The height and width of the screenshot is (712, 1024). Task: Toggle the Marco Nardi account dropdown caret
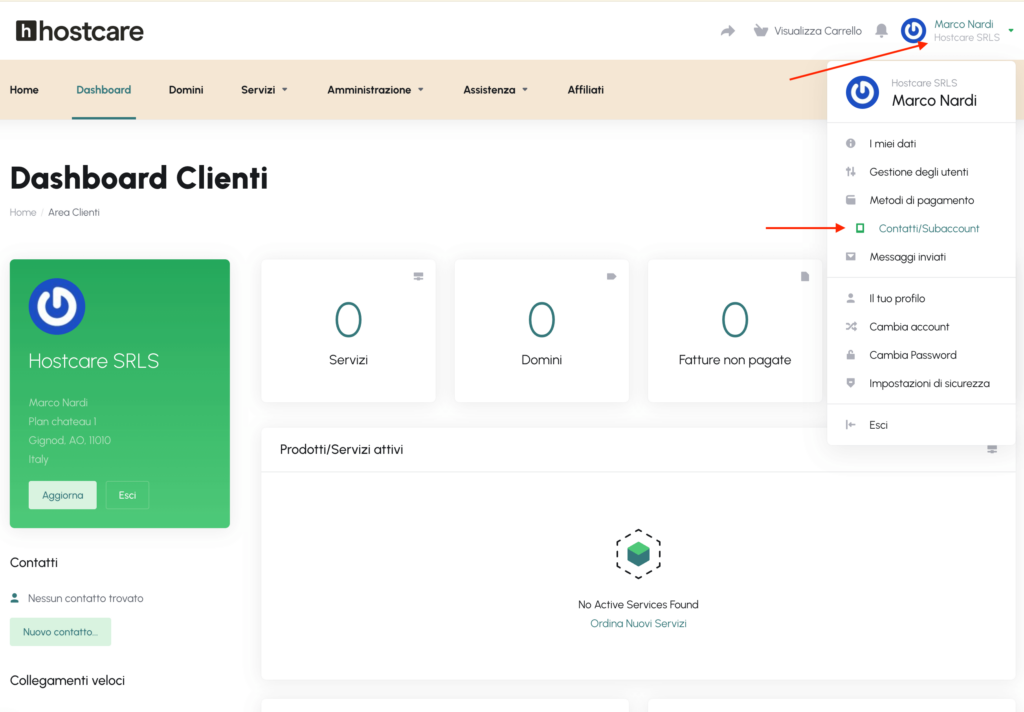[1010, 31]
